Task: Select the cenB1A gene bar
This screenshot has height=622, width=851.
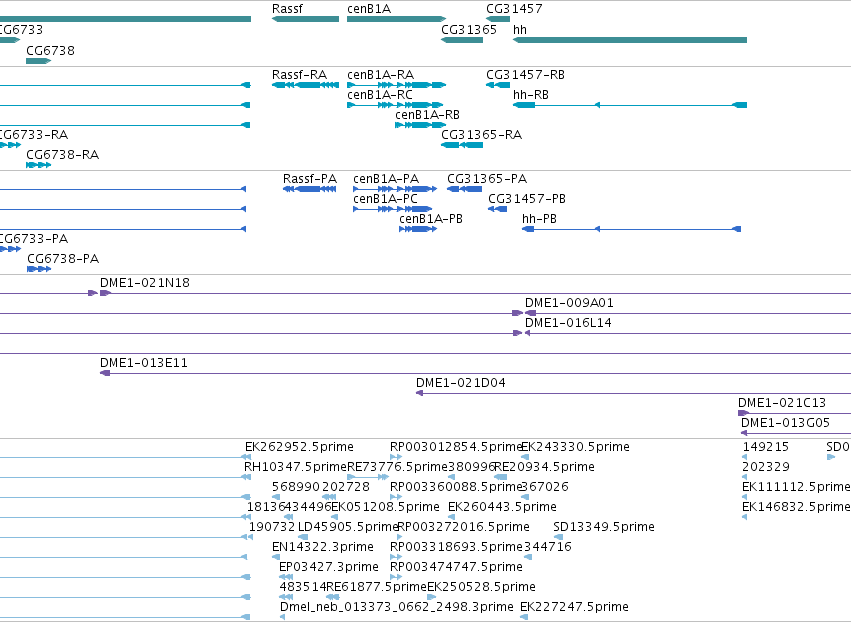Action: tap(396, 19)
